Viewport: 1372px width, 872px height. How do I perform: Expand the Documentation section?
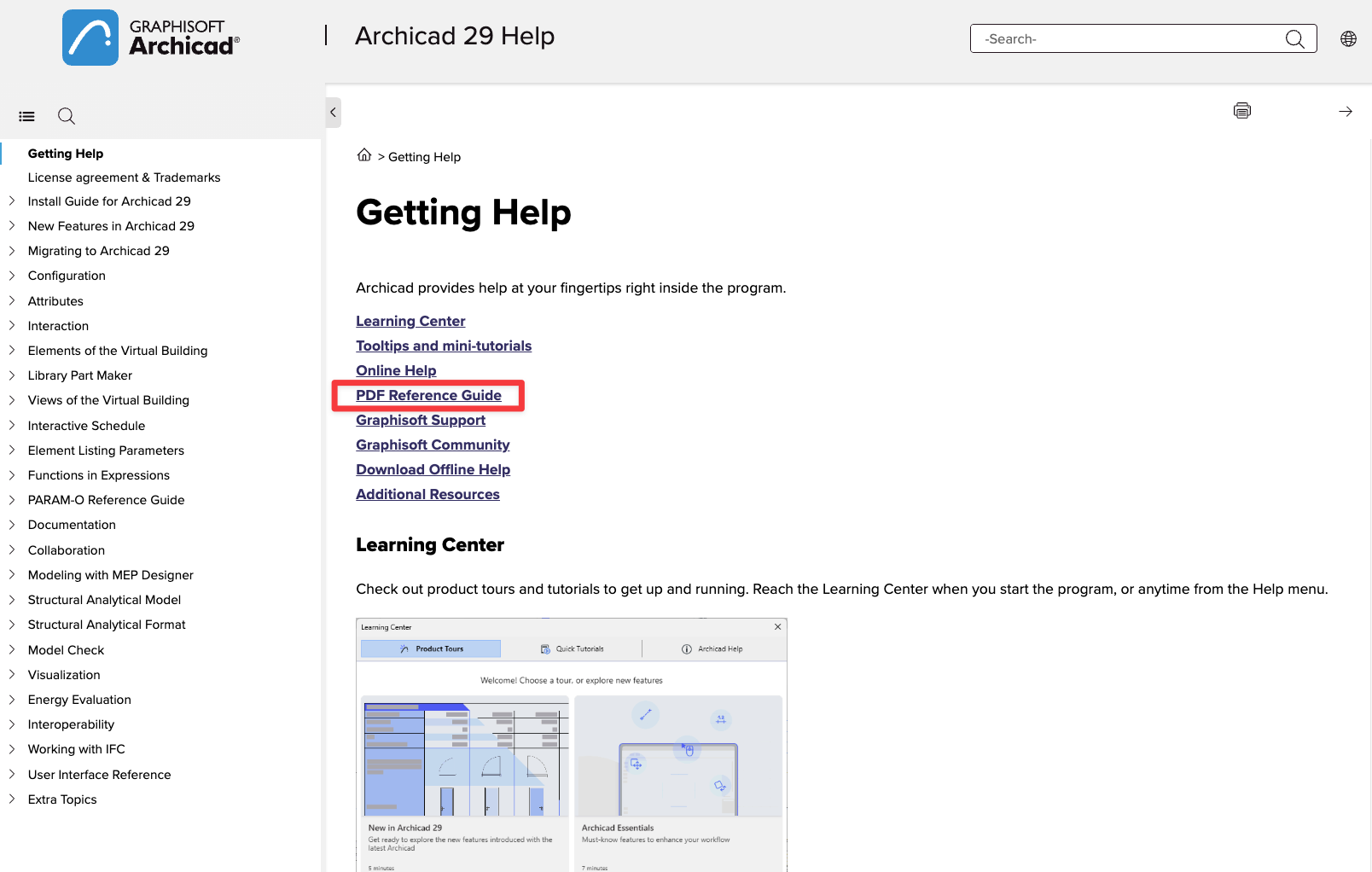12,525
